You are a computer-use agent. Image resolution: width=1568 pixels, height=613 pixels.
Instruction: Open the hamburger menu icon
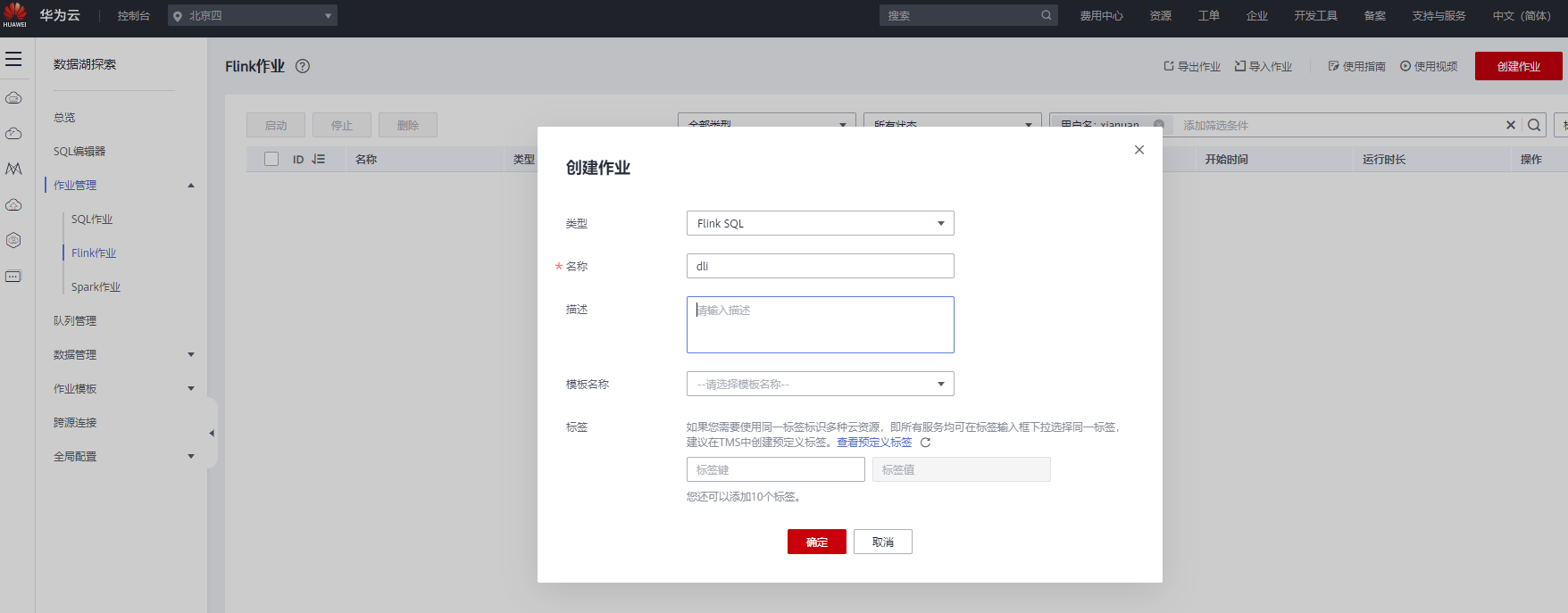(13, 59)
